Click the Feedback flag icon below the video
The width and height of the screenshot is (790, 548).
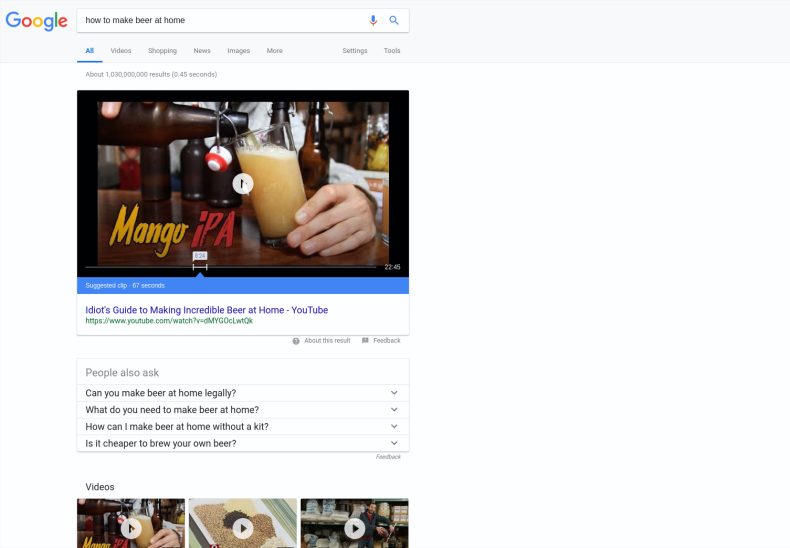pos(365,341)
